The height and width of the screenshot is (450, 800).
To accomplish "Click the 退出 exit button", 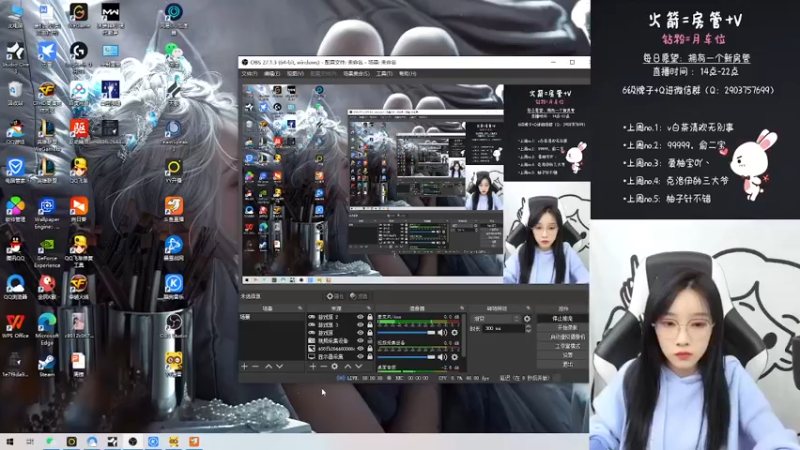I will 563,364.
